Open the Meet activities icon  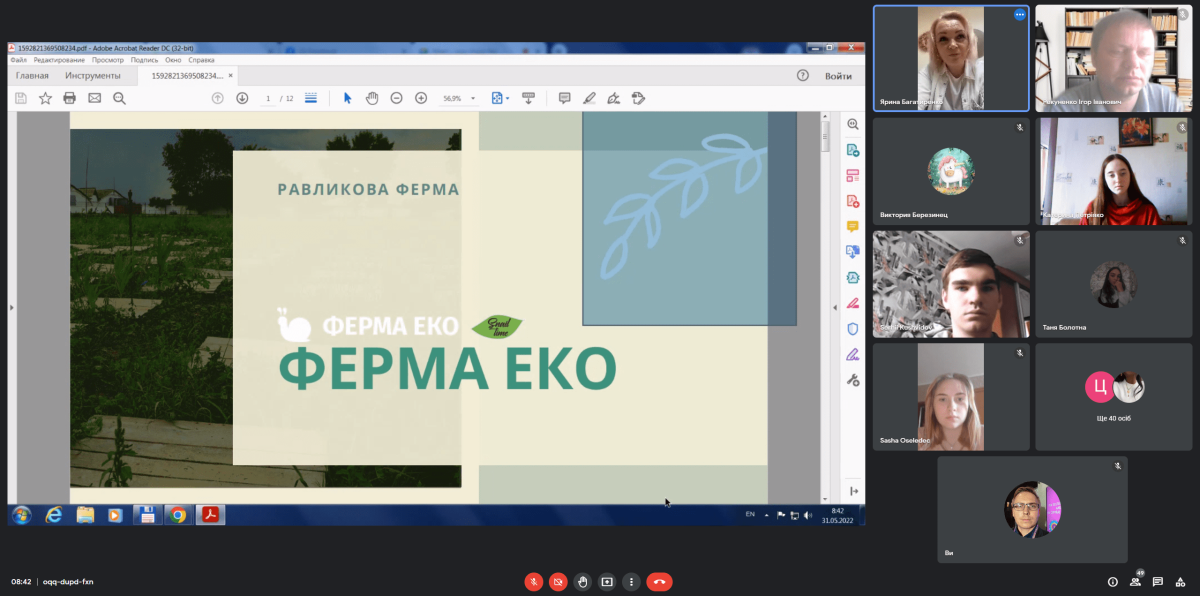pos(1181,581)
